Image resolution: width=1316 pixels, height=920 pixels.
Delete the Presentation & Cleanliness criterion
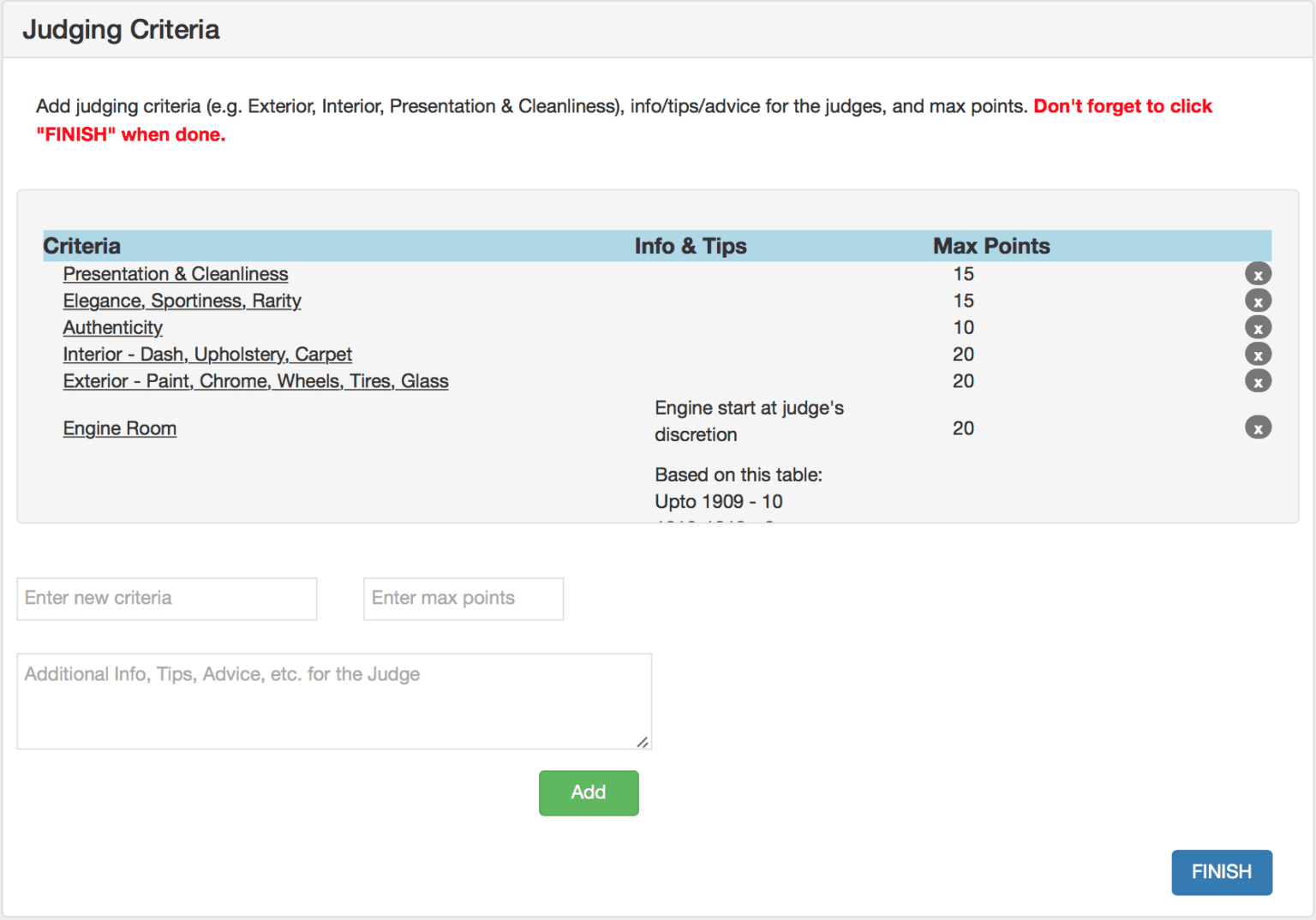pos(1258,273)
